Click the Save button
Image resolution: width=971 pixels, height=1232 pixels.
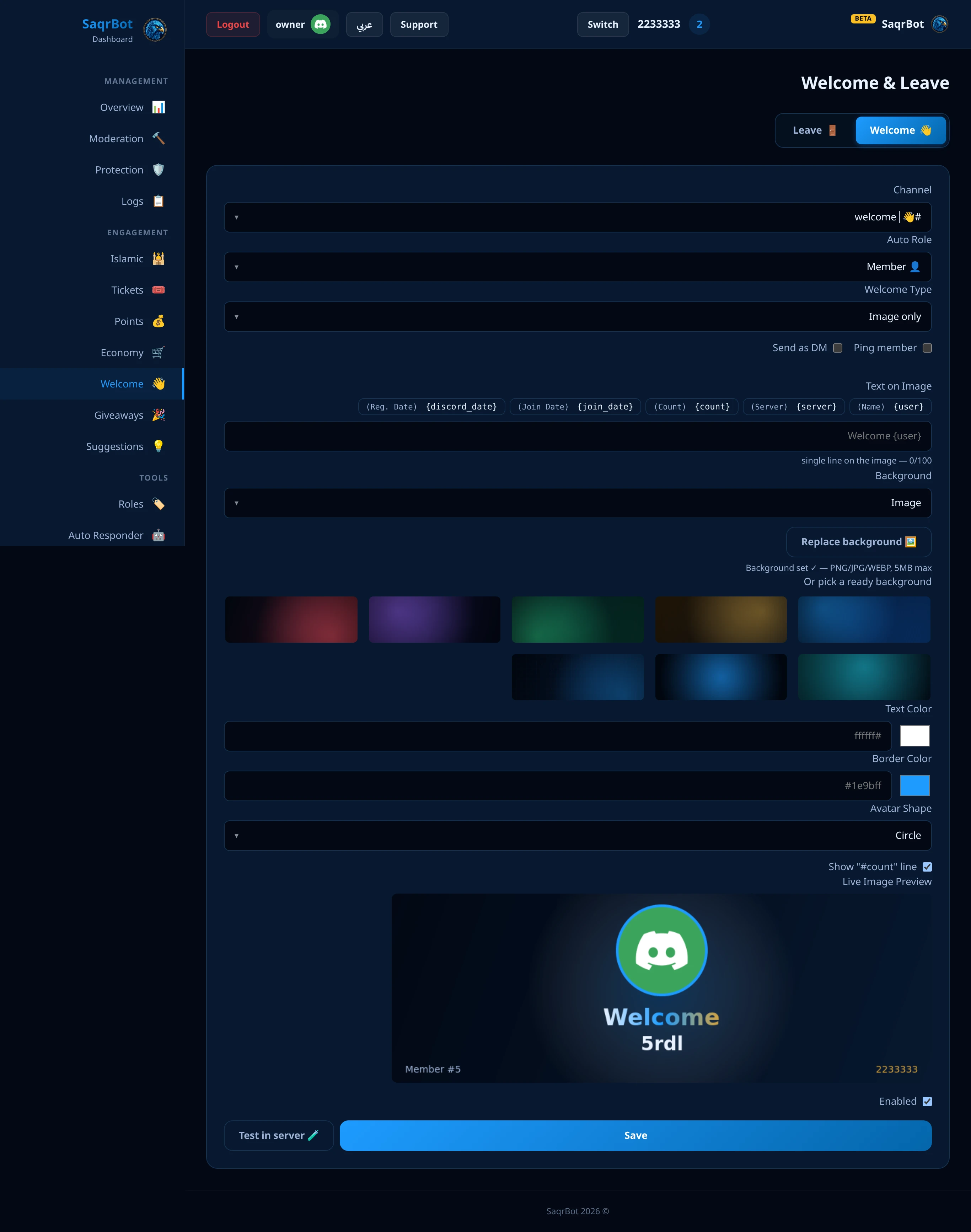coord(635,1136)
